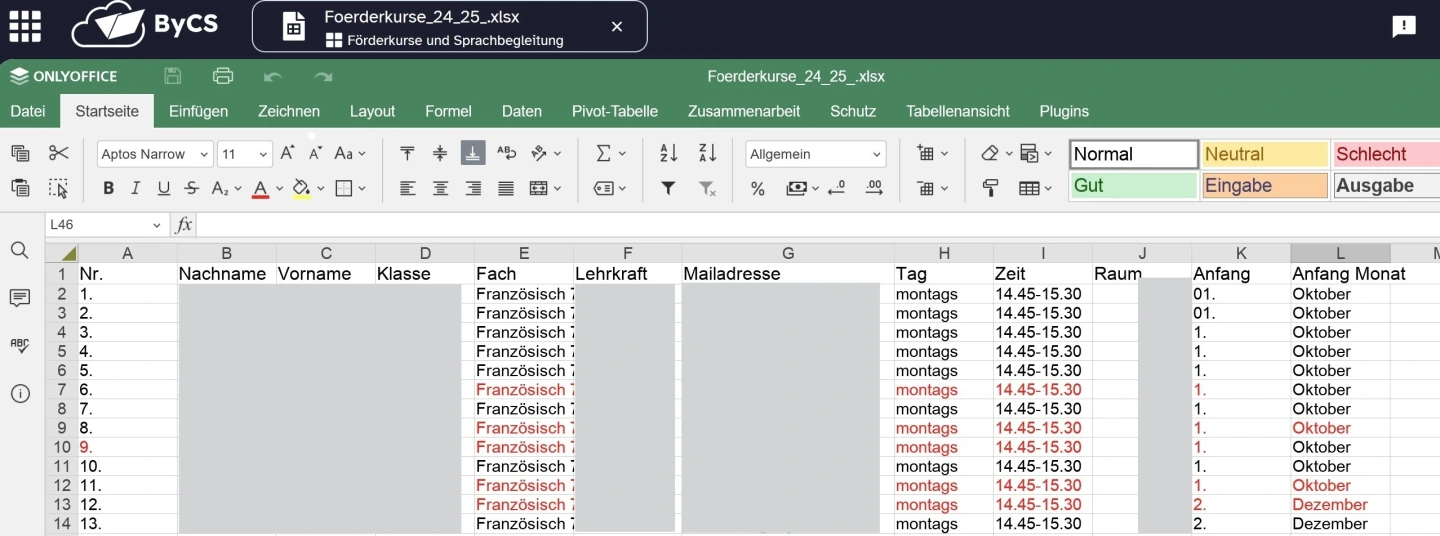Viewport: 1440px width, 536px height.
Task: Click the fill color yellow swatch
Action: pyautogui.click(x=301, y=188)
